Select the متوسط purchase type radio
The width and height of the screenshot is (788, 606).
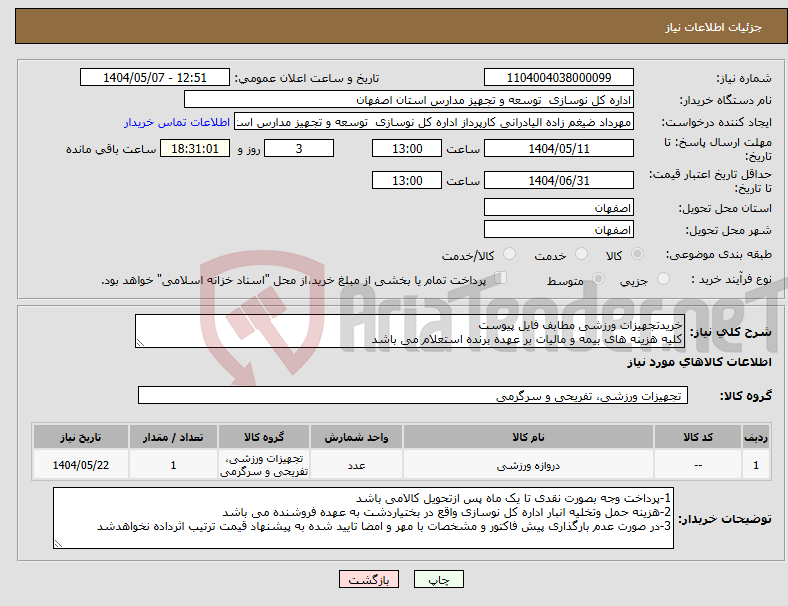tap(598, 279)
